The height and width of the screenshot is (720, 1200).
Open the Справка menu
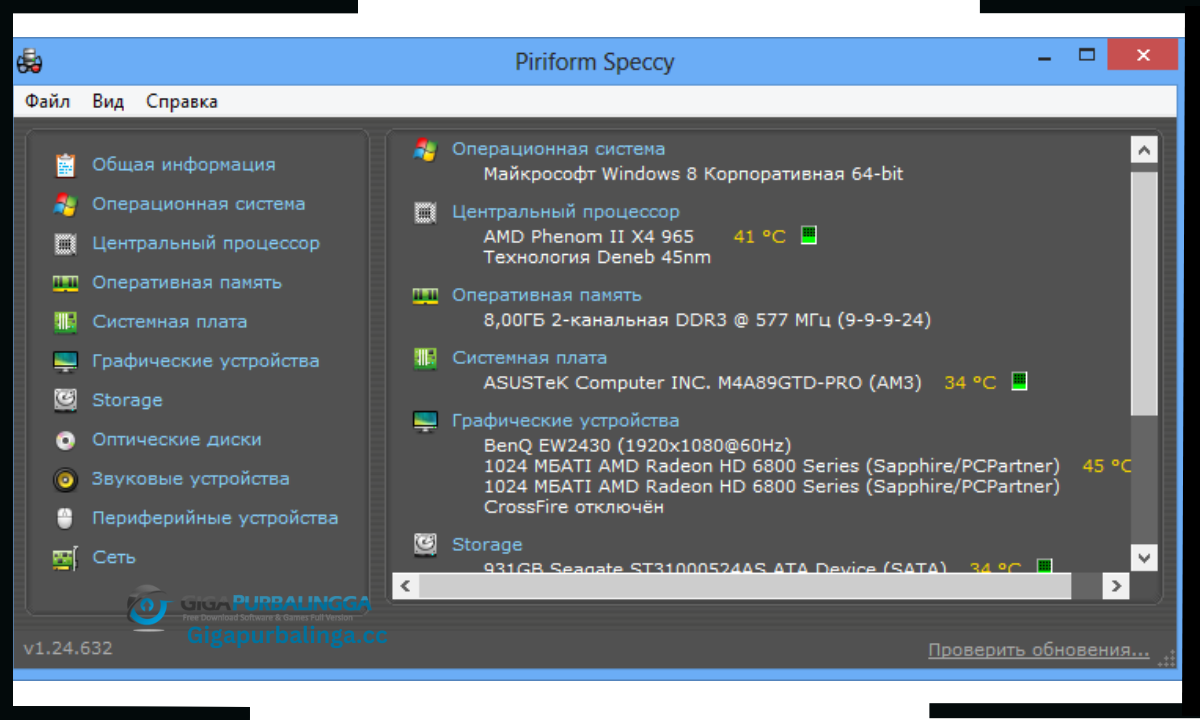(182, 101)
